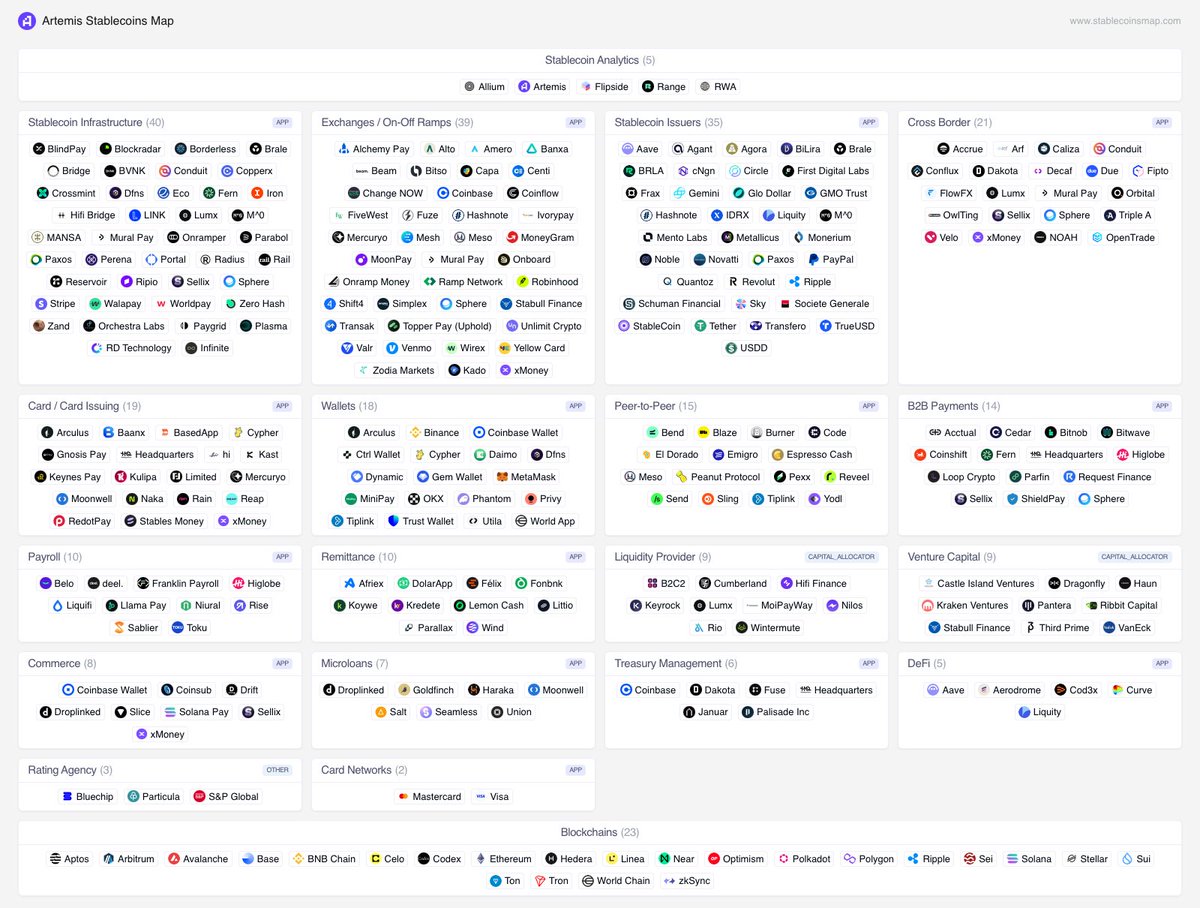Select the zkSync blockchain chip
Image resolution: width=1200 pixels, height=908 pixels.
686,881
